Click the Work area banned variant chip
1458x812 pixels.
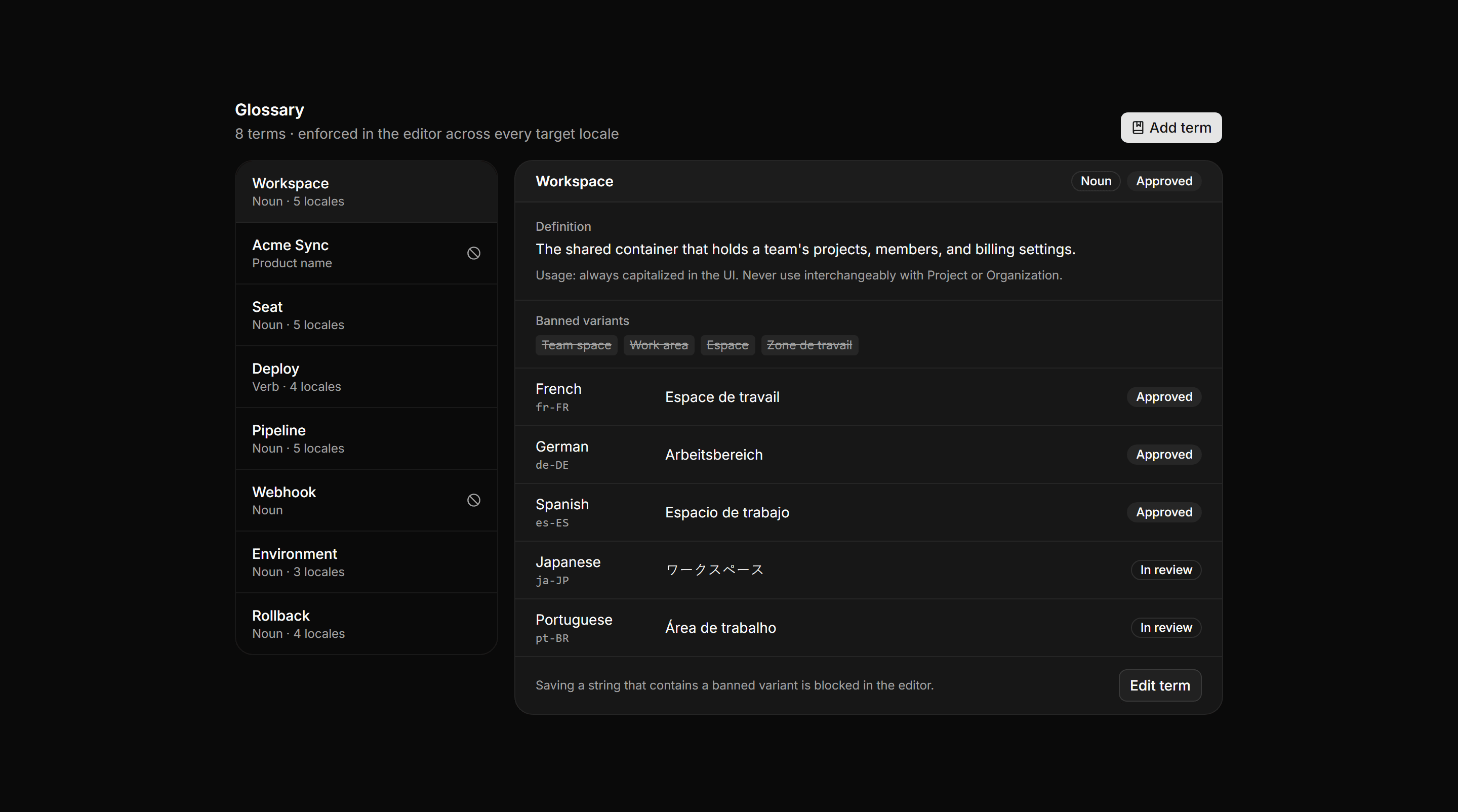coord(659,345)
